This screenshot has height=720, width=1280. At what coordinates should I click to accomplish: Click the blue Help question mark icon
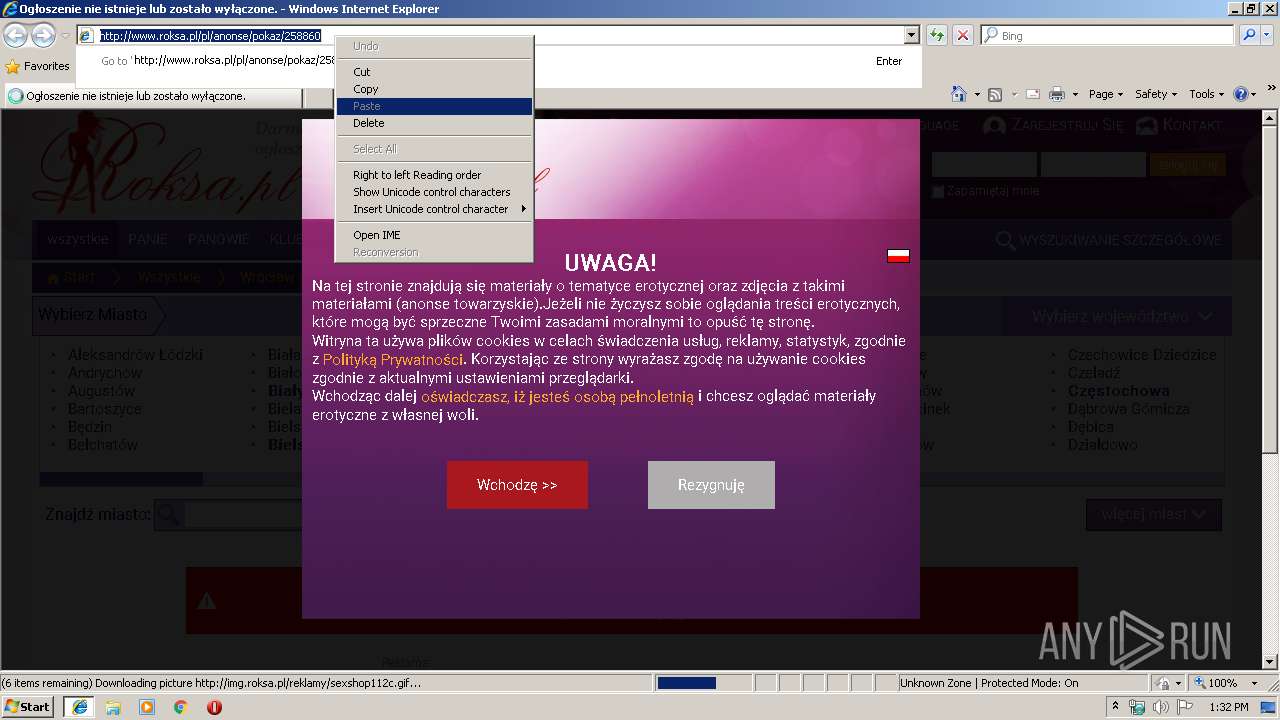tap(1241, 94)
